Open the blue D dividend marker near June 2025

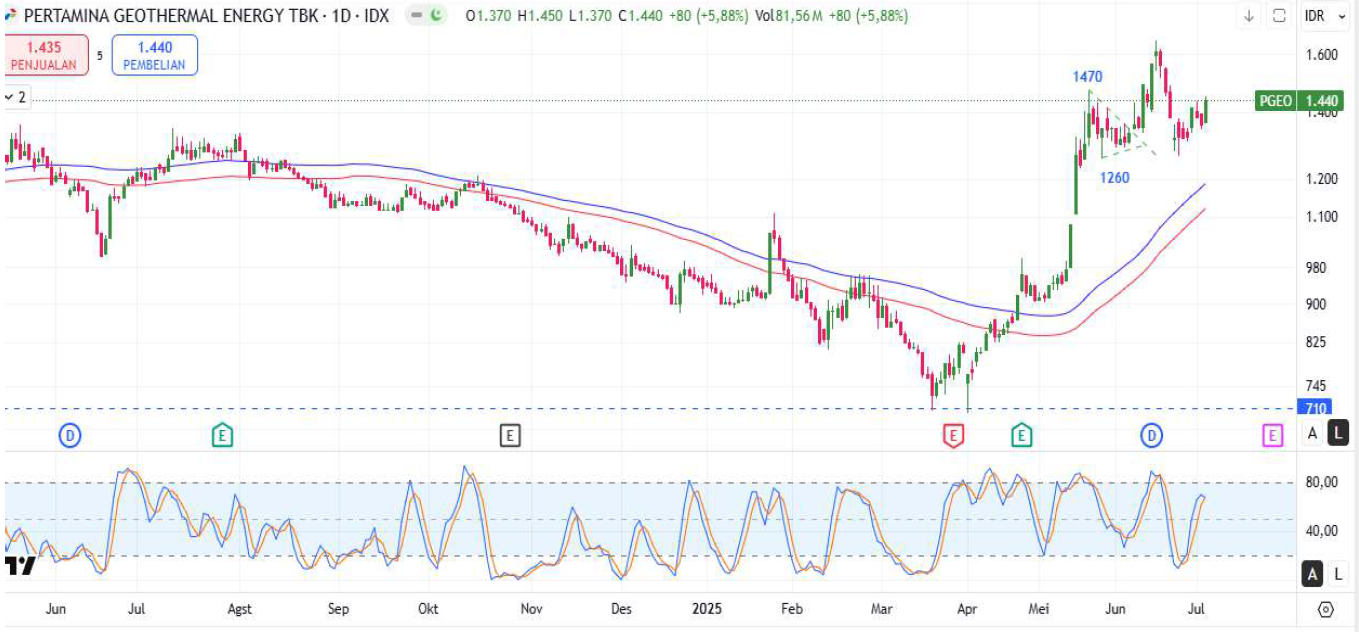click(x=1152, y=435)
